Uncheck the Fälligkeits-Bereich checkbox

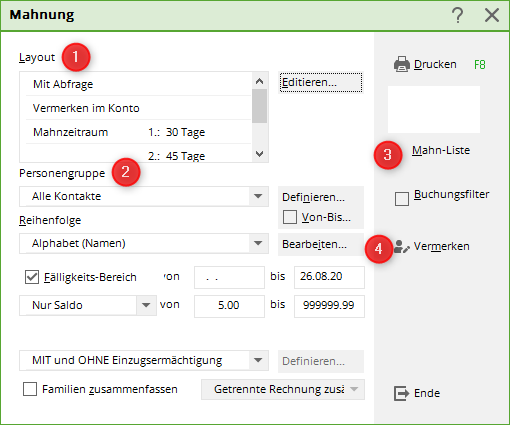click(x=32, y=277)
